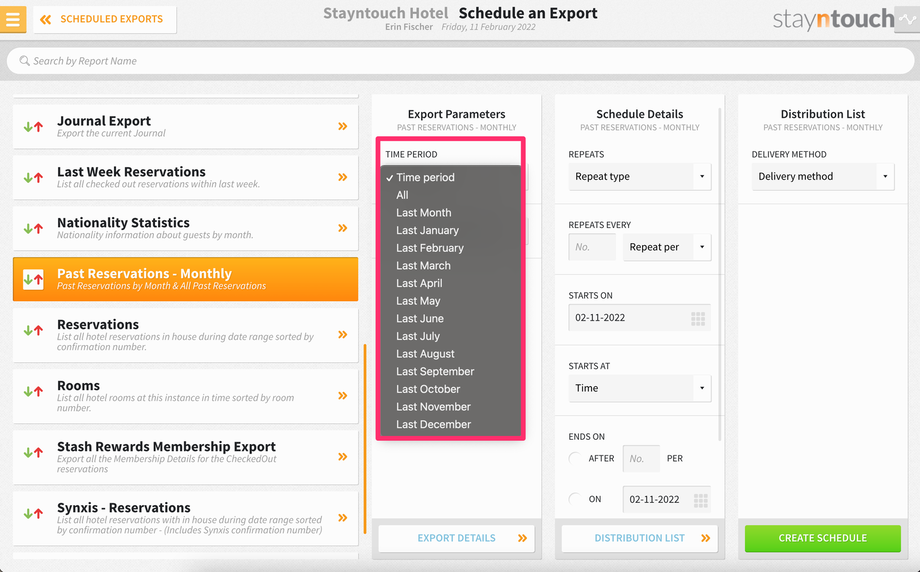The height and width of the screenshot is (572, 920).
Task: Open Nationality Statistics chevron
Action: (343, 228)
